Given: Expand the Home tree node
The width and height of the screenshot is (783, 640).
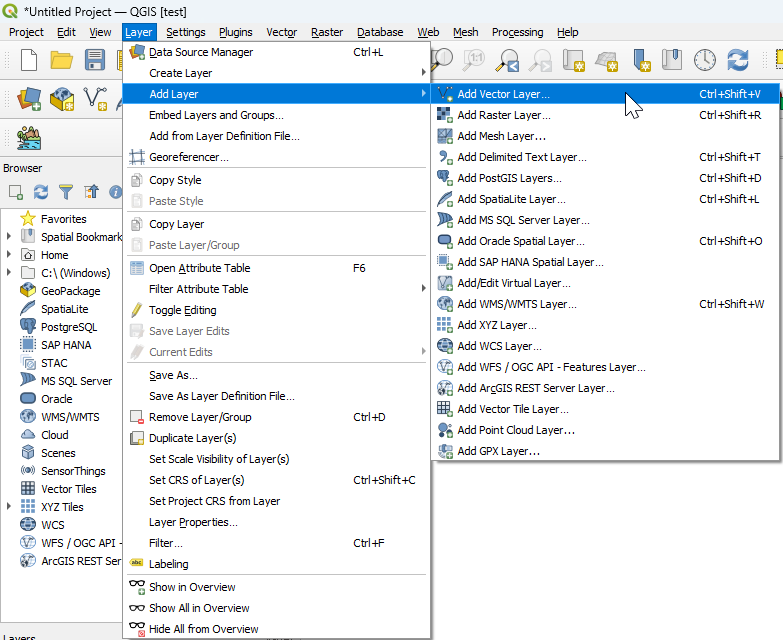Looking at the screenshot, I should click(9, 255).
